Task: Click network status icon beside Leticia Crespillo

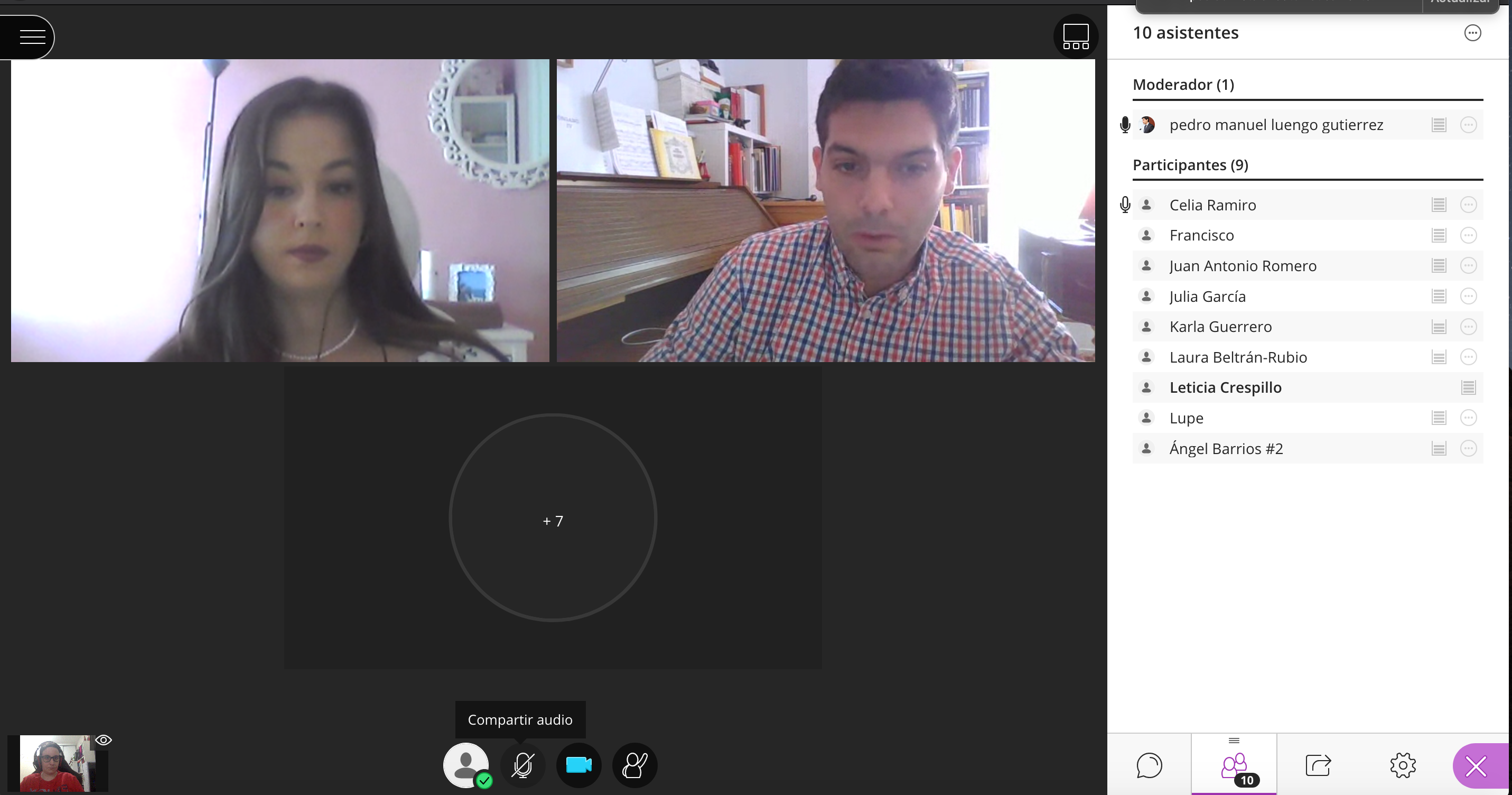Action: (1468, 387)
